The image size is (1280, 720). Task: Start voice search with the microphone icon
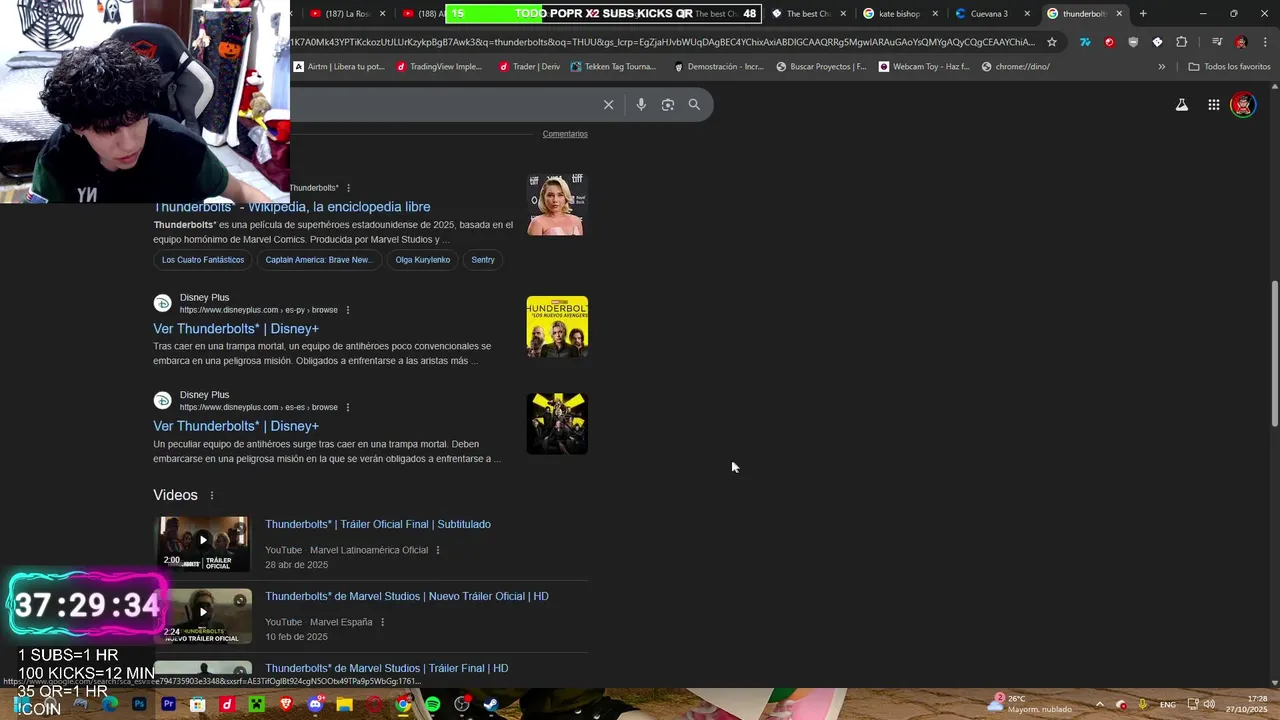click(641, 104)
